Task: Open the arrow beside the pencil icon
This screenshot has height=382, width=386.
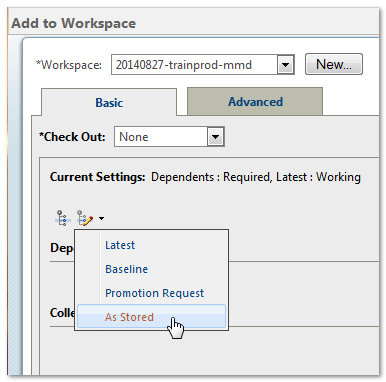Action: [101, 219]
